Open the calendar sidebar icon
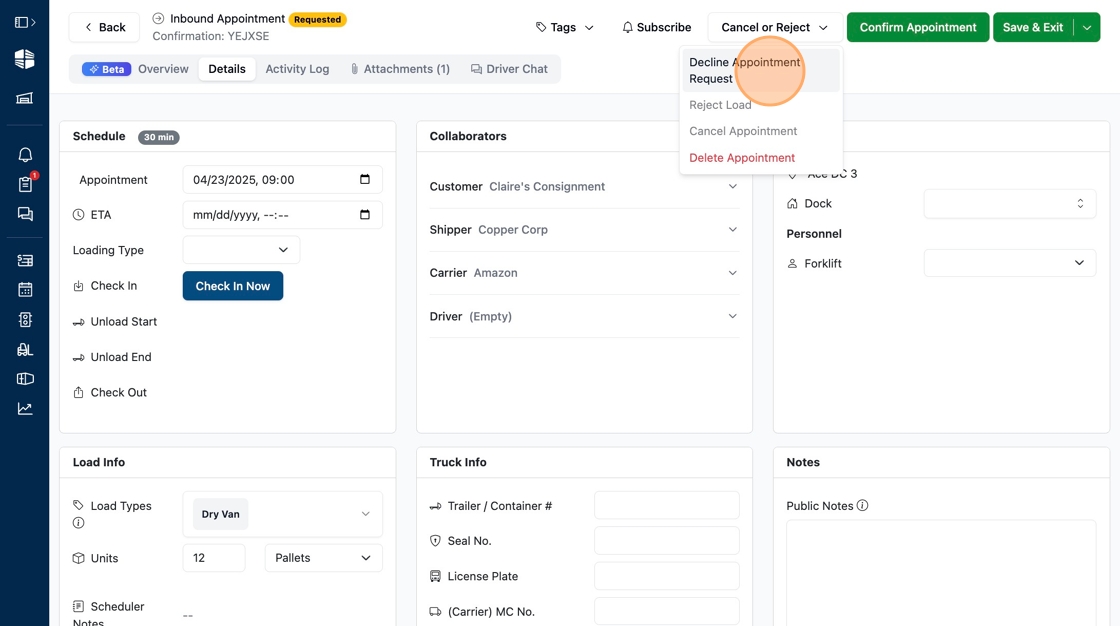The width and height of the screenshot is (1120, 626). point(25,290)
